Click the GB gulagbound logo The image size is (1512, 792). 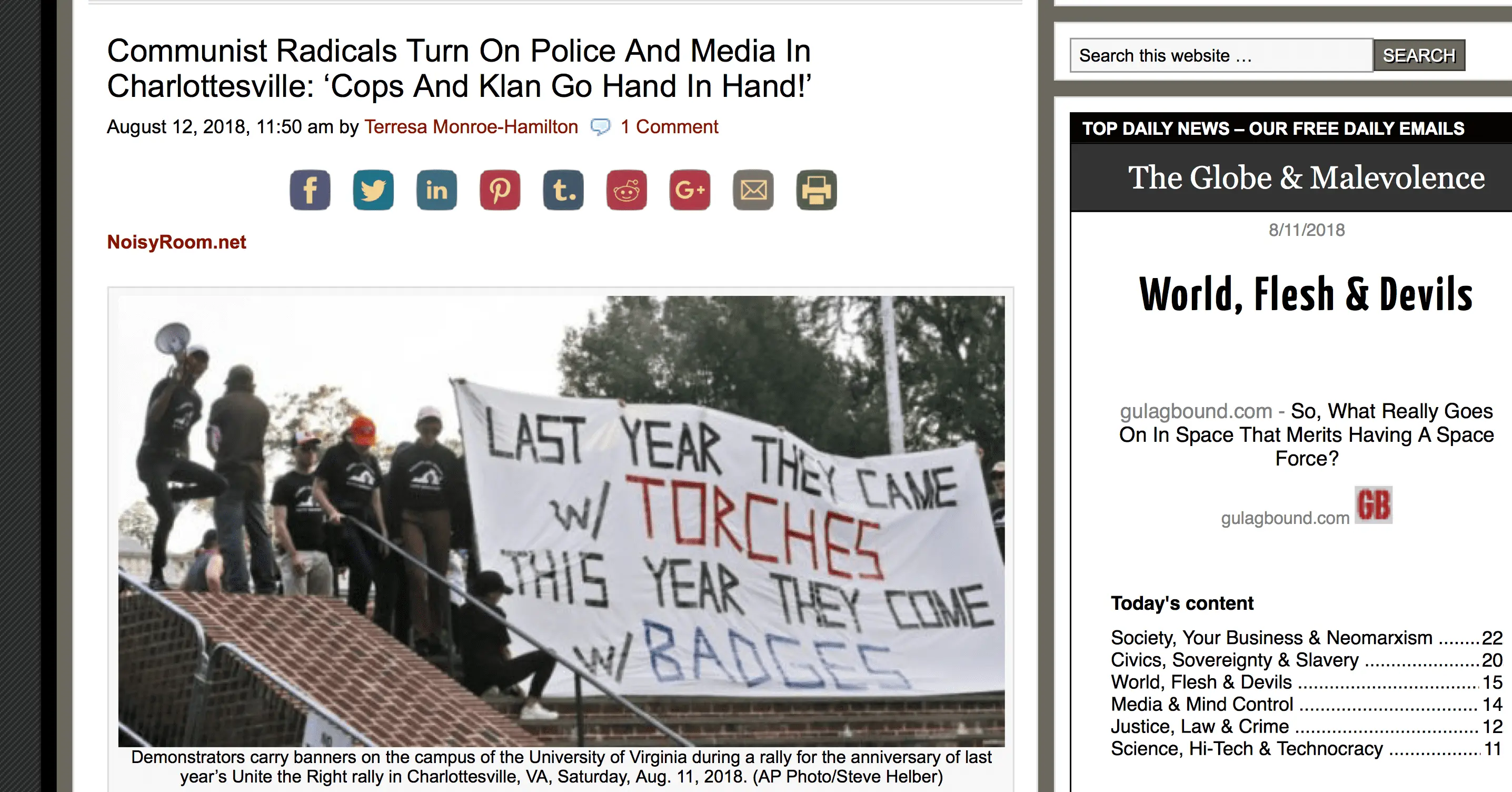1374,505
